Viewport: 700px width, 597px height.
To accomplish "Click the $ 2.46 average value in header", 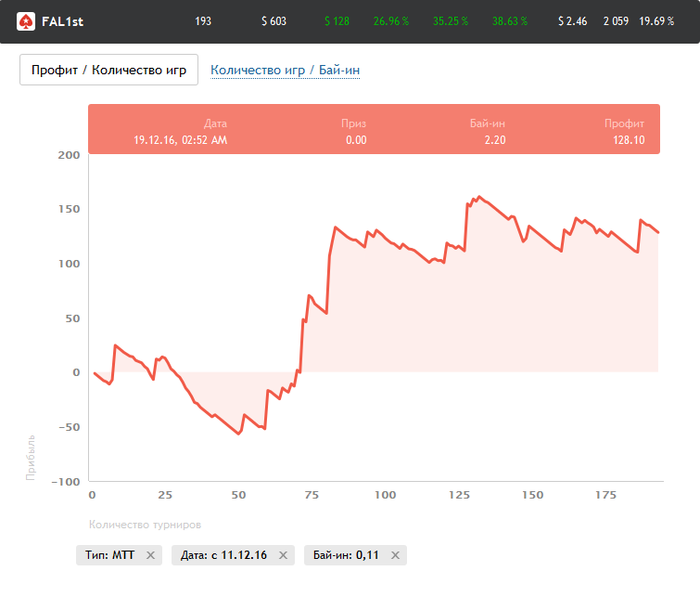I will pyautogui.click(x=572, y=21).
